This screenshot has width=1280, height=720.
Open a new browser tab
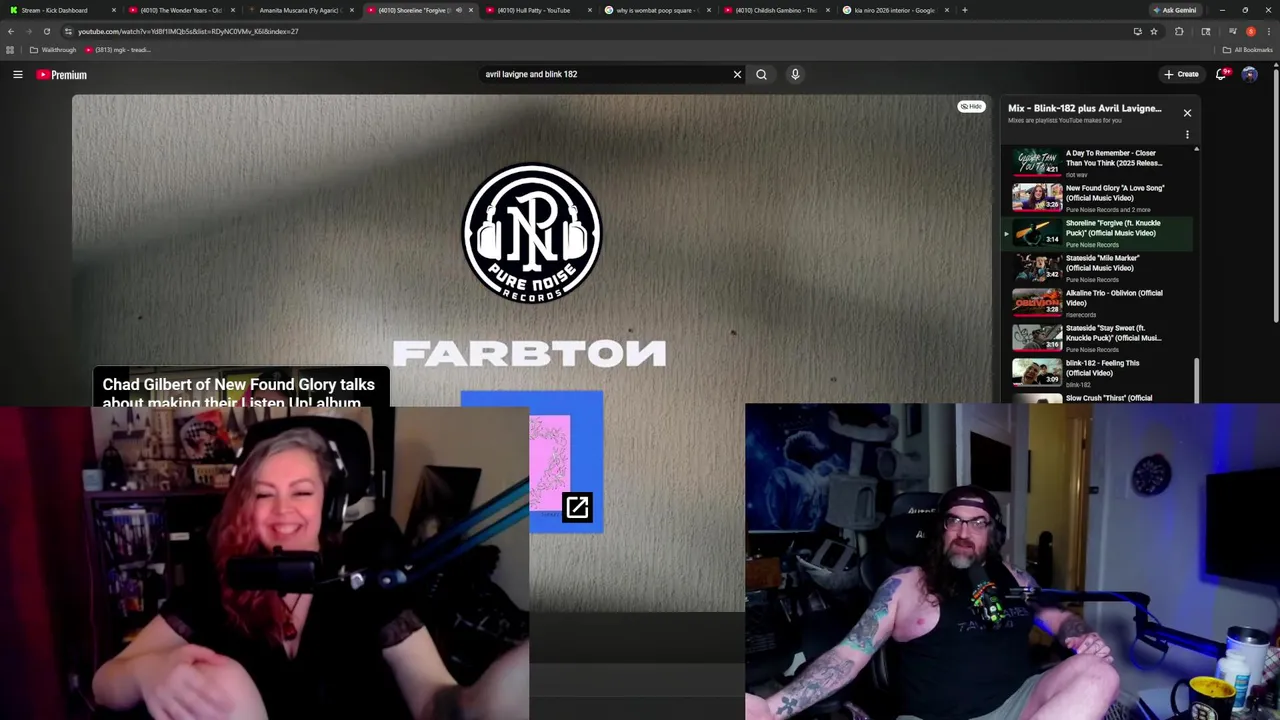(x=964, y=10)
